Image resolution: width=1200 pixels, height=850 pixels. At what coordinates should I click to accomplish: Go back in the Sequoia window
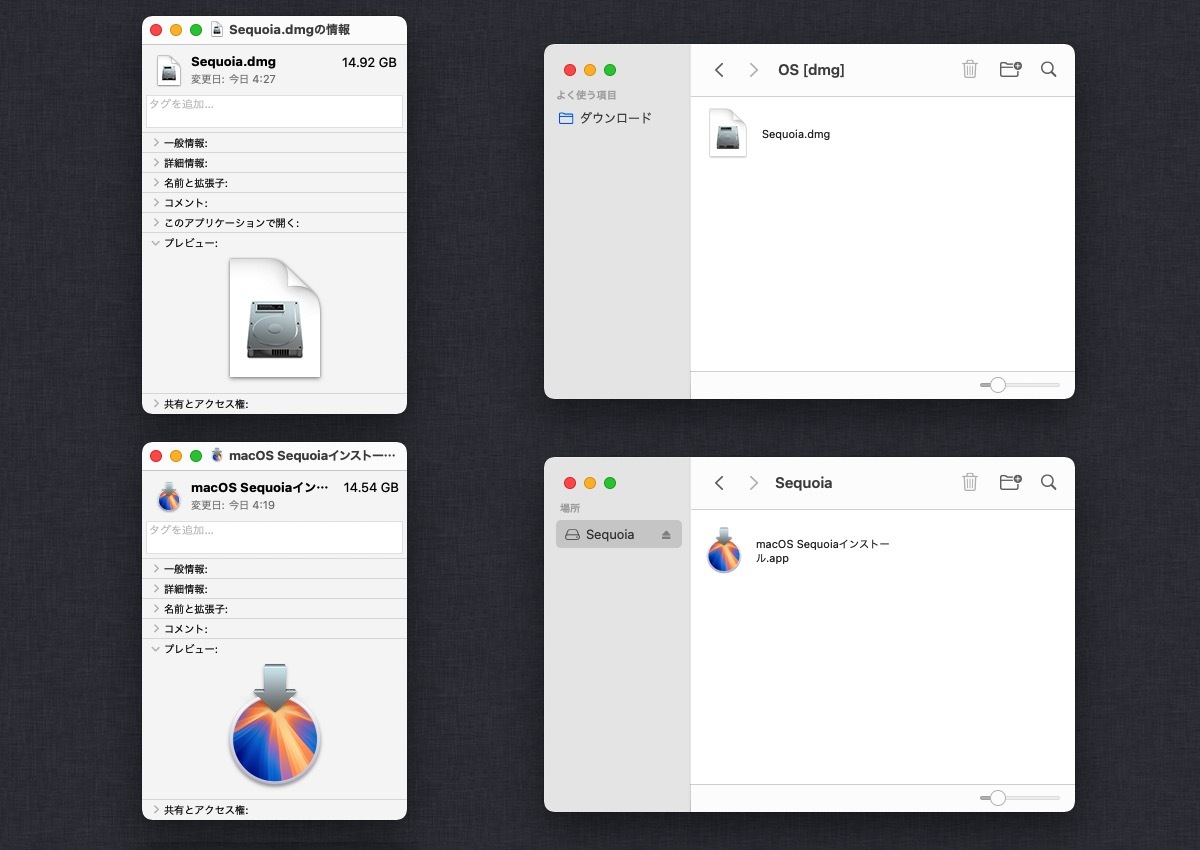click(719, 483)
